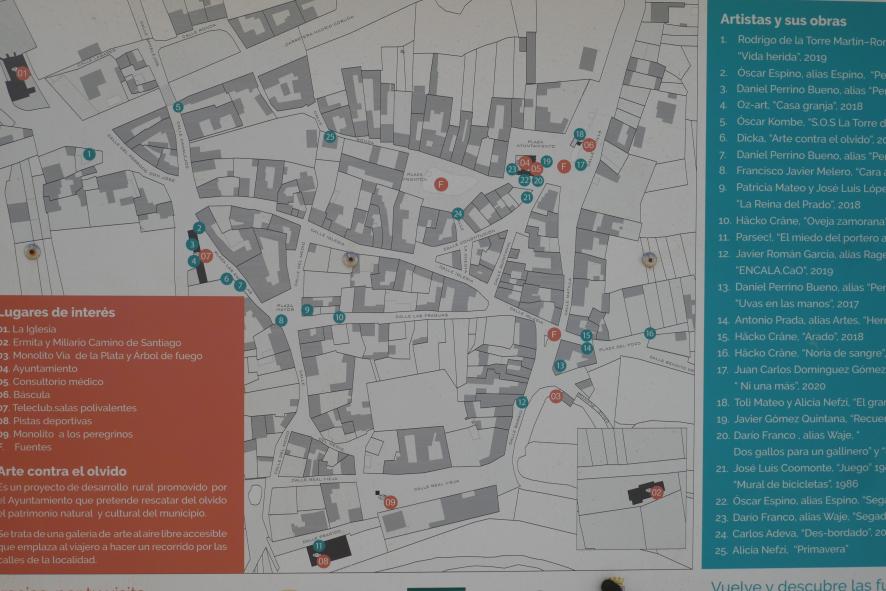Click red marker 03 Monolito Vía de la Plata
886x591 pixels.
click(556, 396)
